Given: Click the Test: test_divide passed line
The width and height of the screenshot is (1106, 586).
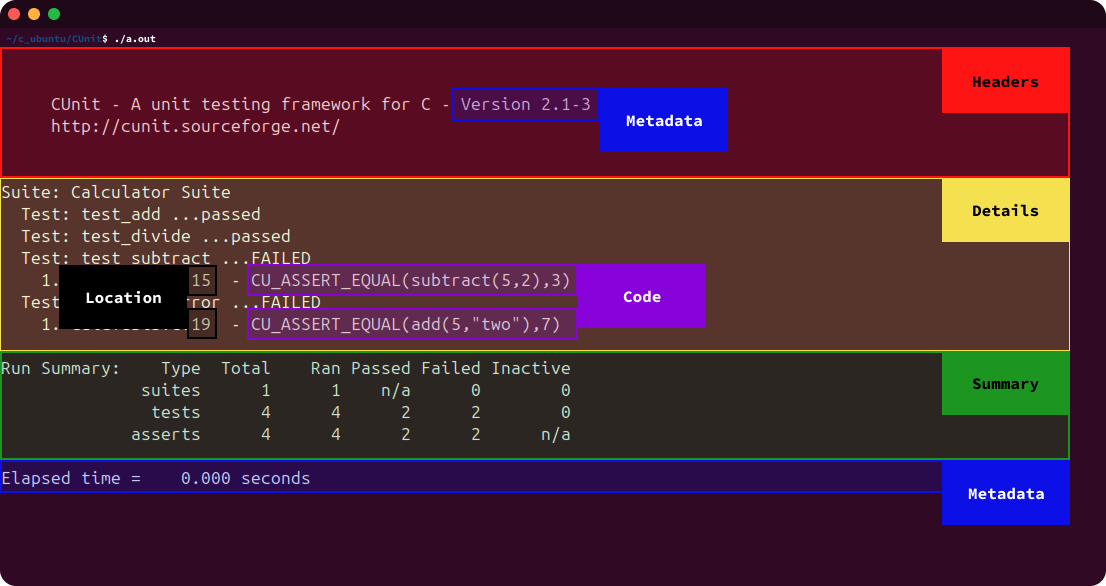Looking at the screenshot, I should pos(155,236).
